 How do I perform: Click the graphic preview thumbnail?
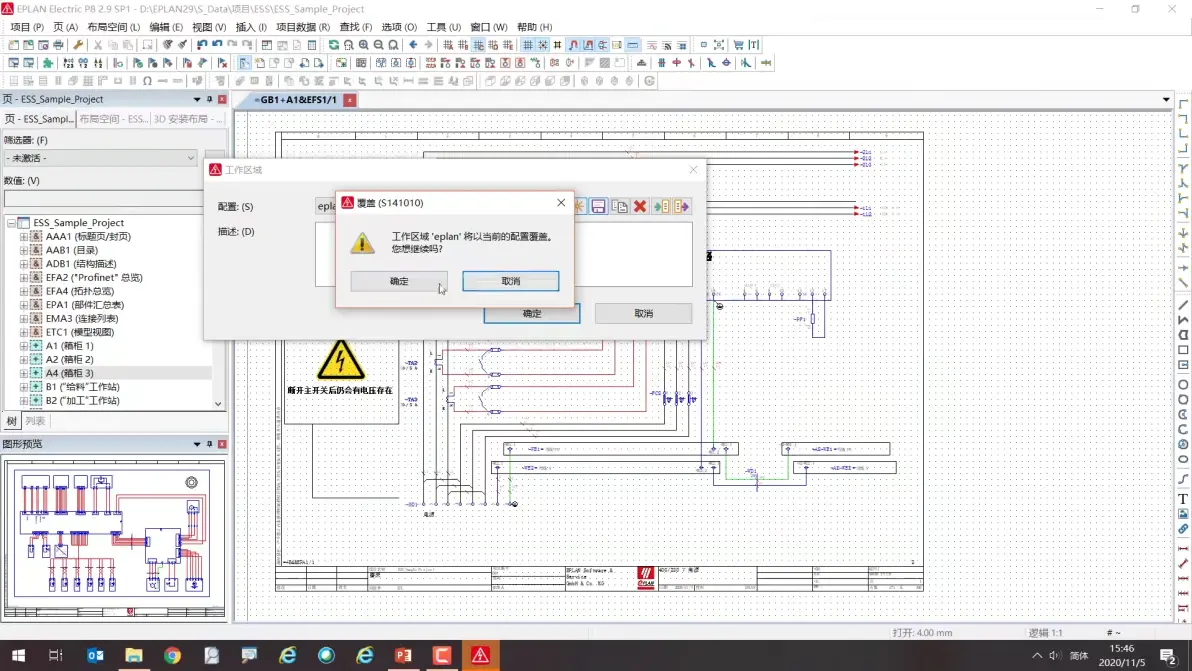[x=114, y=539]
